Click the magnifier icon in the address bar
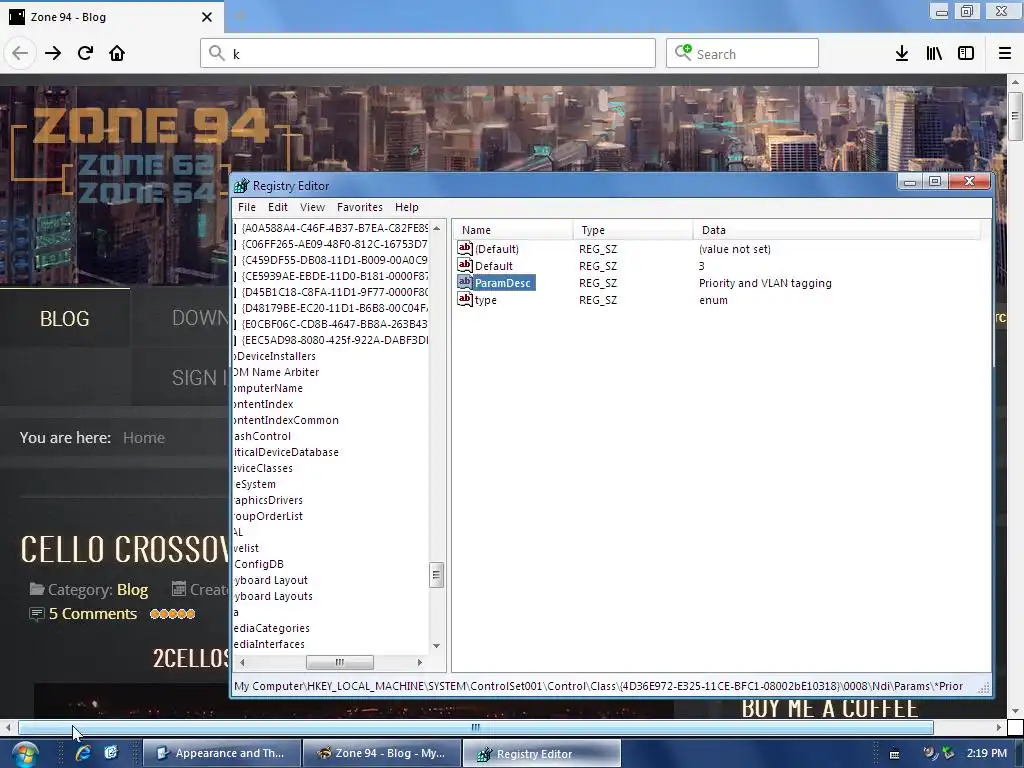This screenshot has width=1024, height=768. pos(216,53)
